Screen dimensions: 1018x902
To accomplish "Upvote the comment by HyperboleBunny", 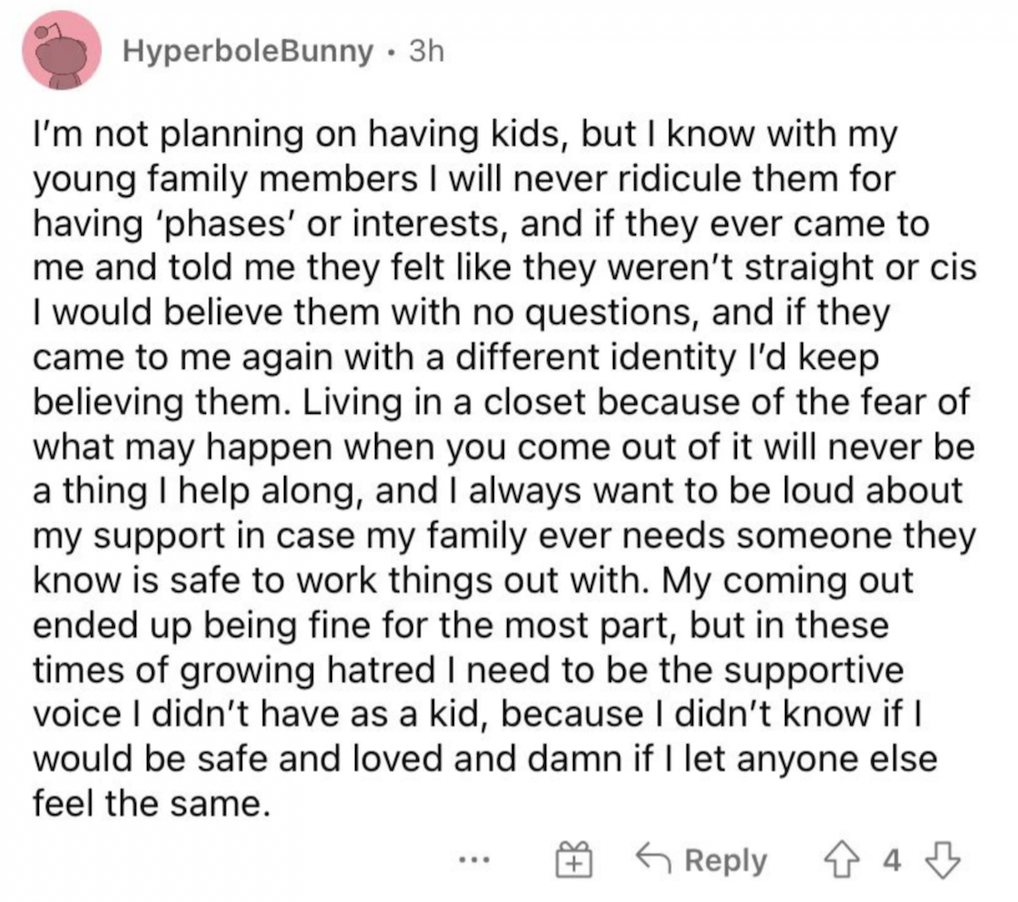I will tap(842, 861).
